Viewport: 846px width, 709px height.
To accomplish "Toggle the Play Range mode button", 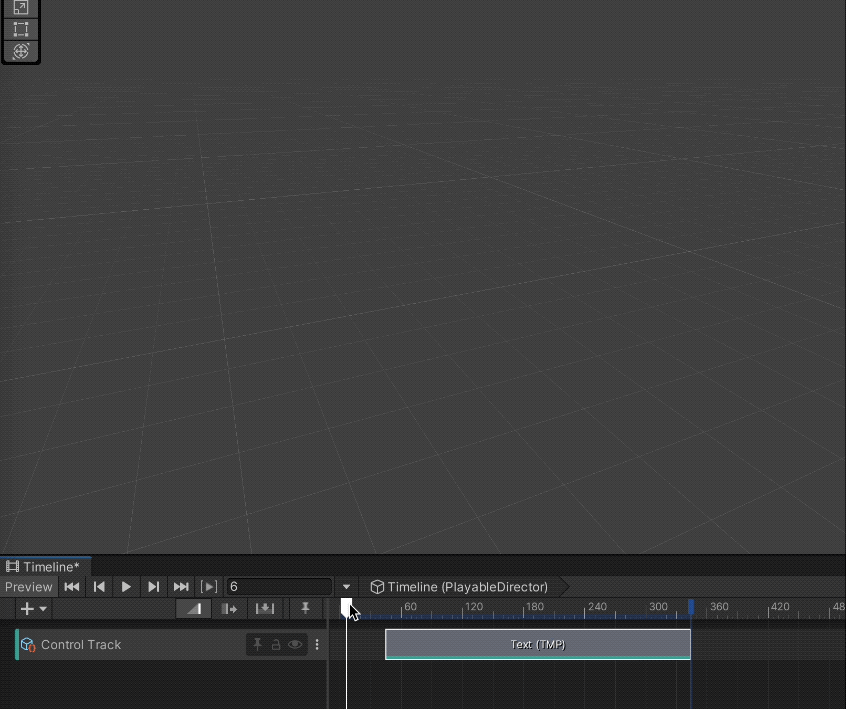I will [209, 587].
